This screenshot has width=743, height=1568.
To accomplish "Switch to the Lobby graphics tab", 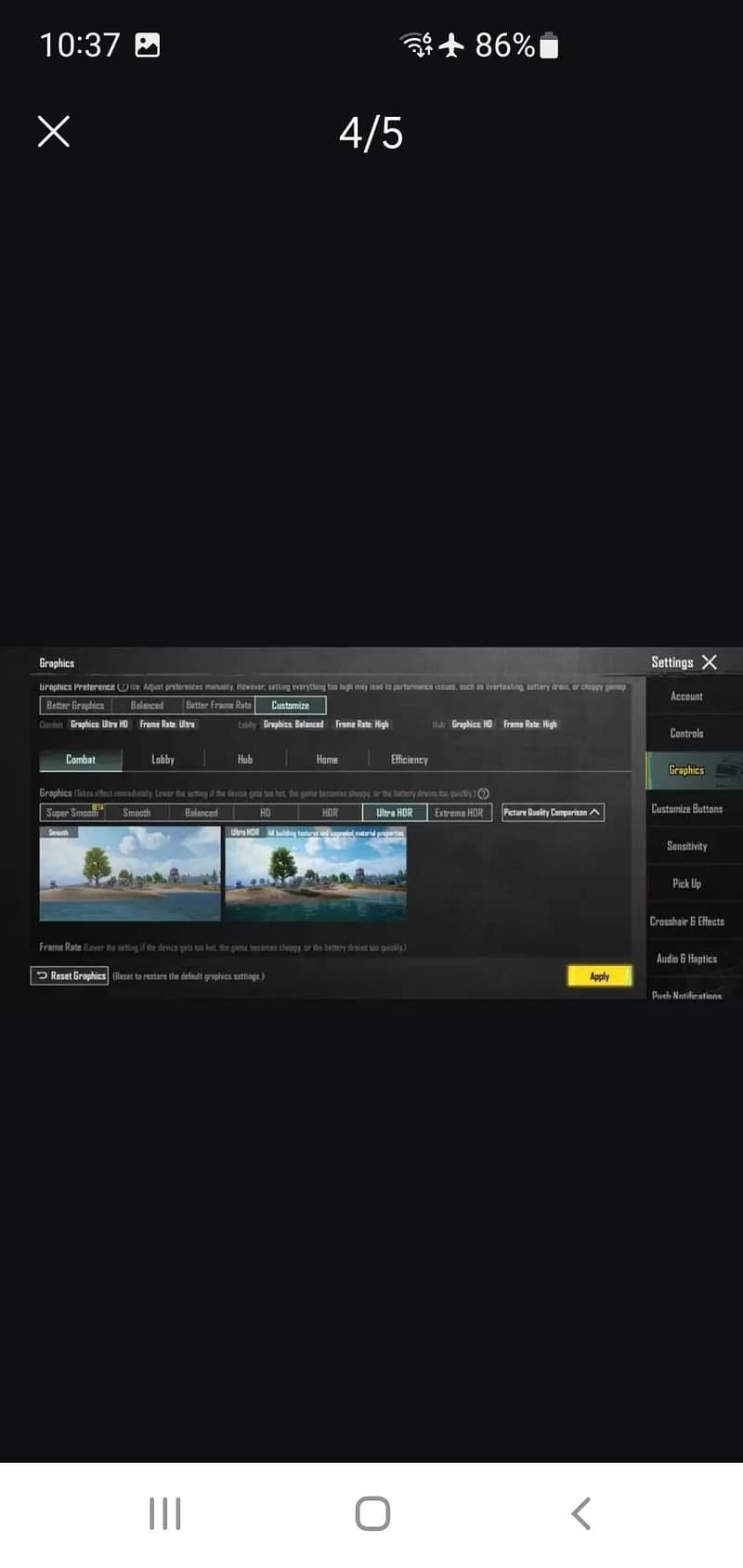I will click(x=163, y=760).
